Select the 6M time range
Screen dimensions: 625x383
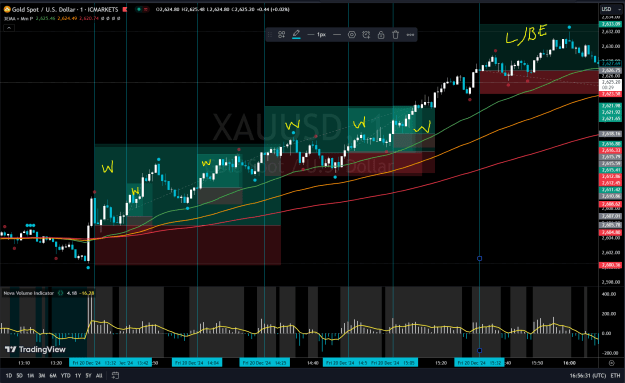pyautogui.click(x=53, y=375)
